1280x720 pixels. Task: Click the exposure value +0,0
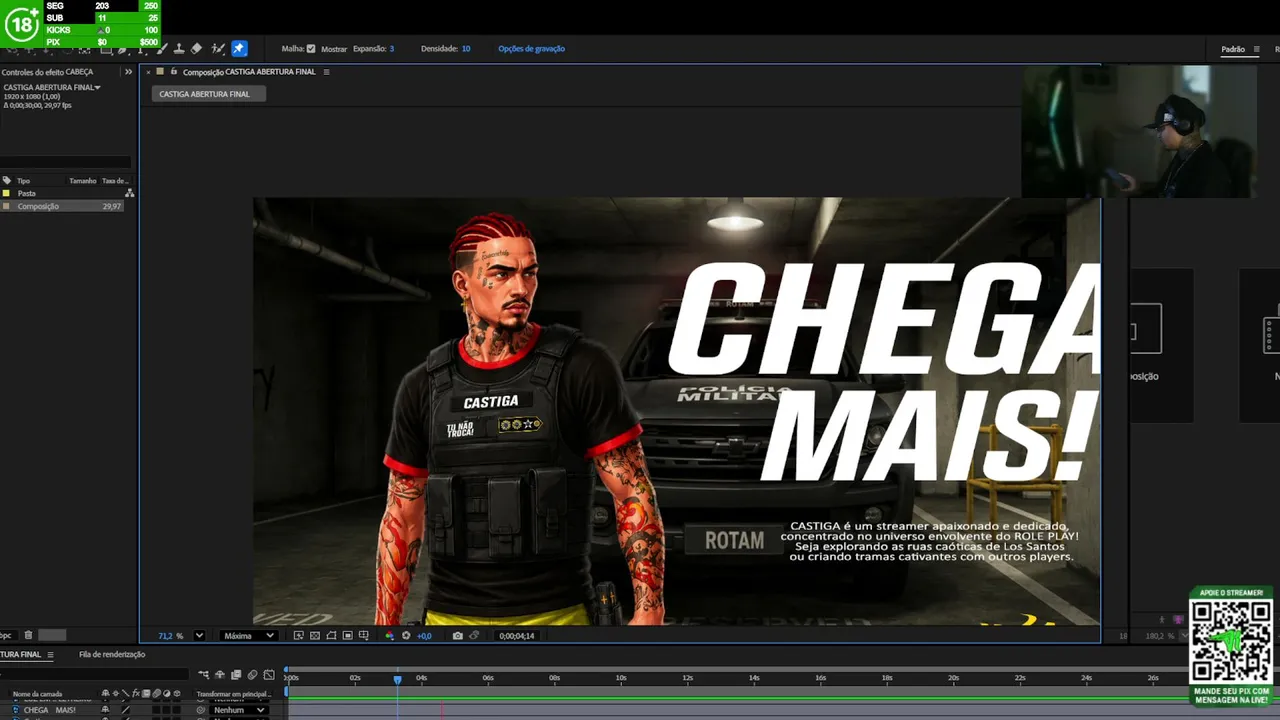pyautogui.click(x=424, y=636)
